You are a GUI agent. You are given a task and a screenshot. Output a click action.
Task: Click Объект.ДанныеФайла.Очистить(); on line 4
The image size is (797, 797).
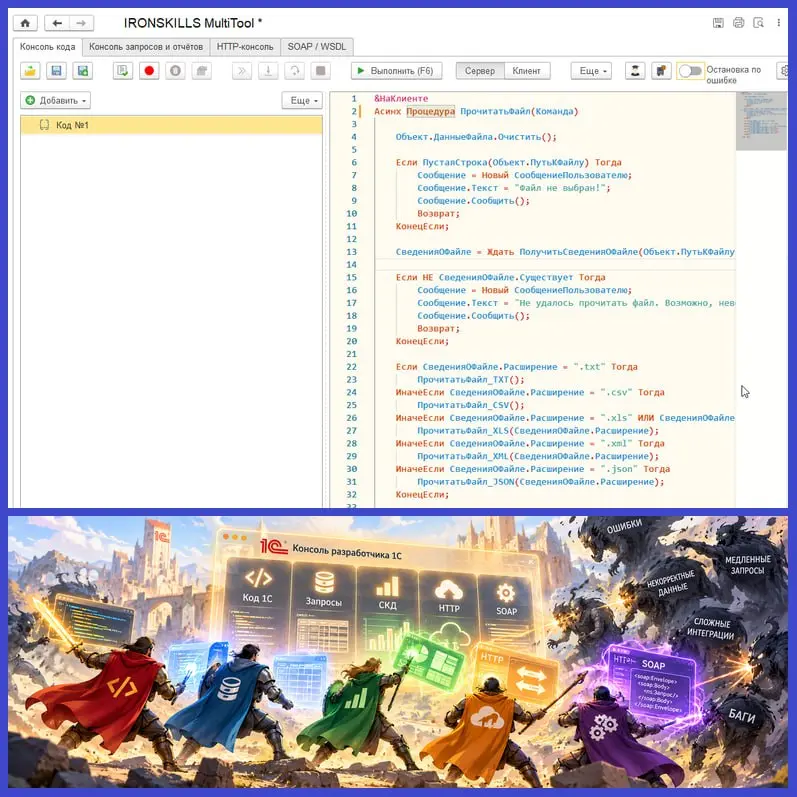pos(476,137)
